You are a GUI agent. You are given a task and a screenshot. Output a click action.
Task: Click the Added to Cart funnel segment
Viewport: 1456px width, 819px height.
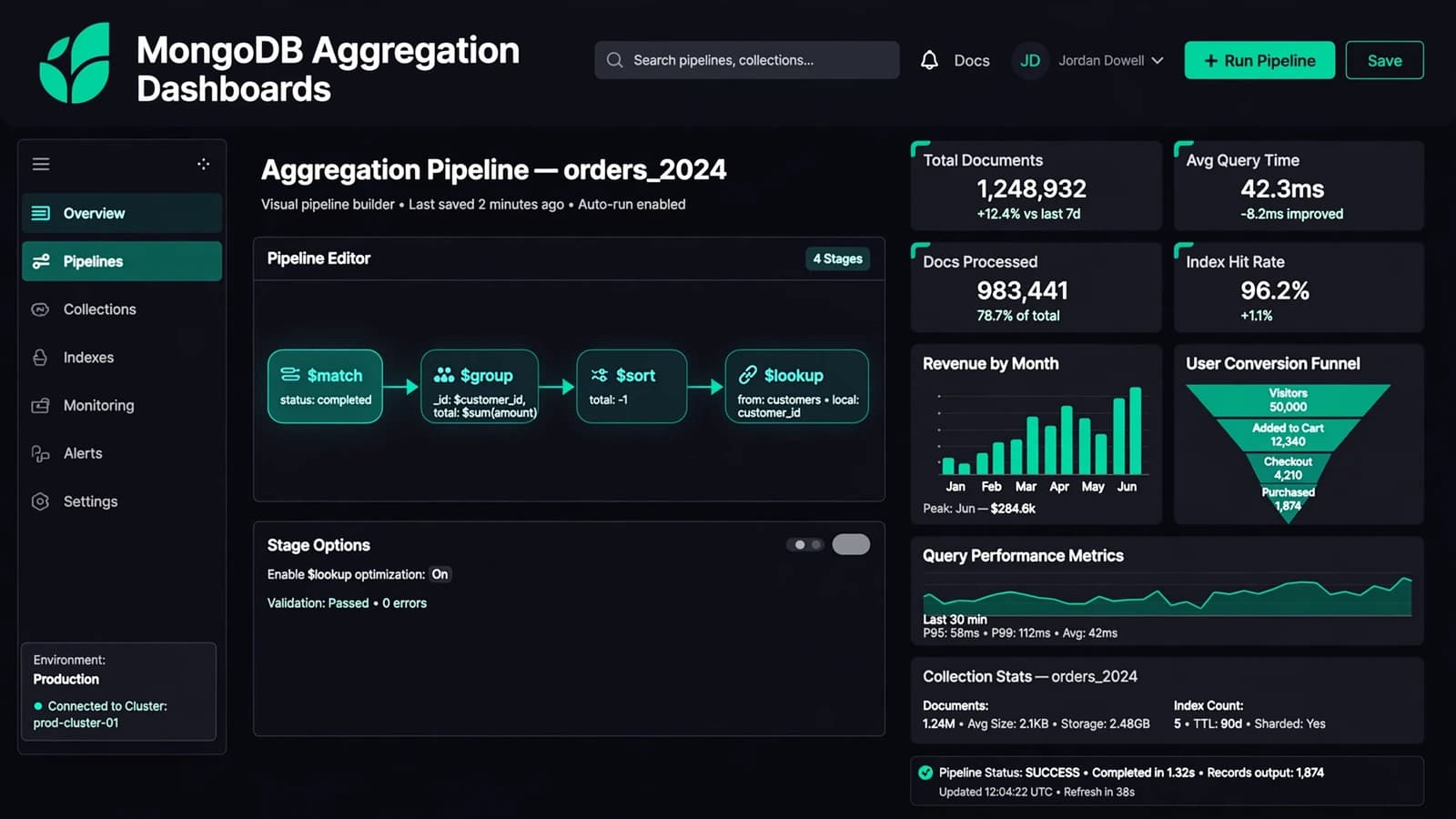1288,435
